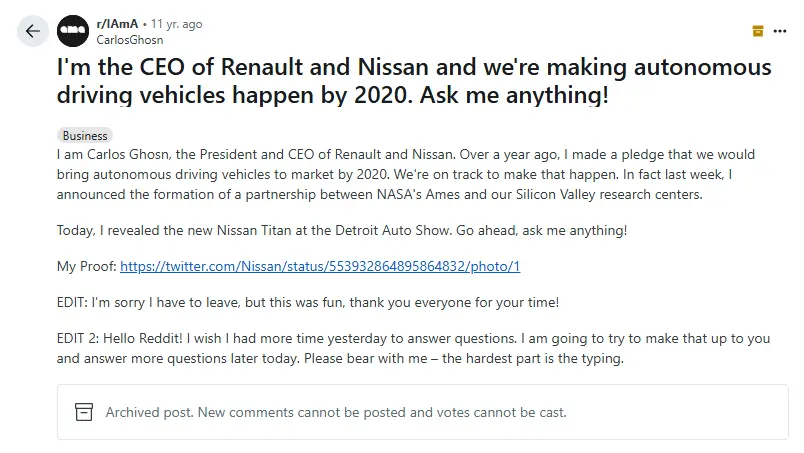Screen dimensions: 804x453
Task: Open the Twitter proof photo link
Action: pos(320,267)
